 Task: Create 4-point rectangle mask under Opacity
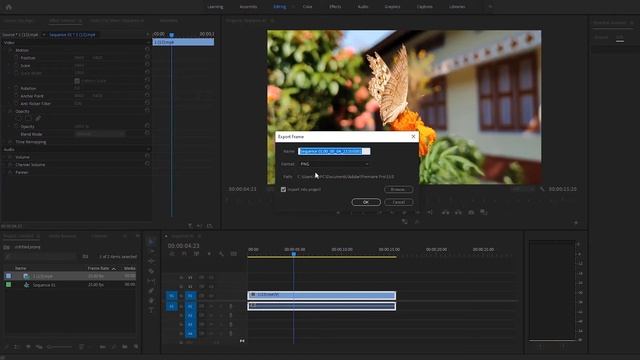29,119
